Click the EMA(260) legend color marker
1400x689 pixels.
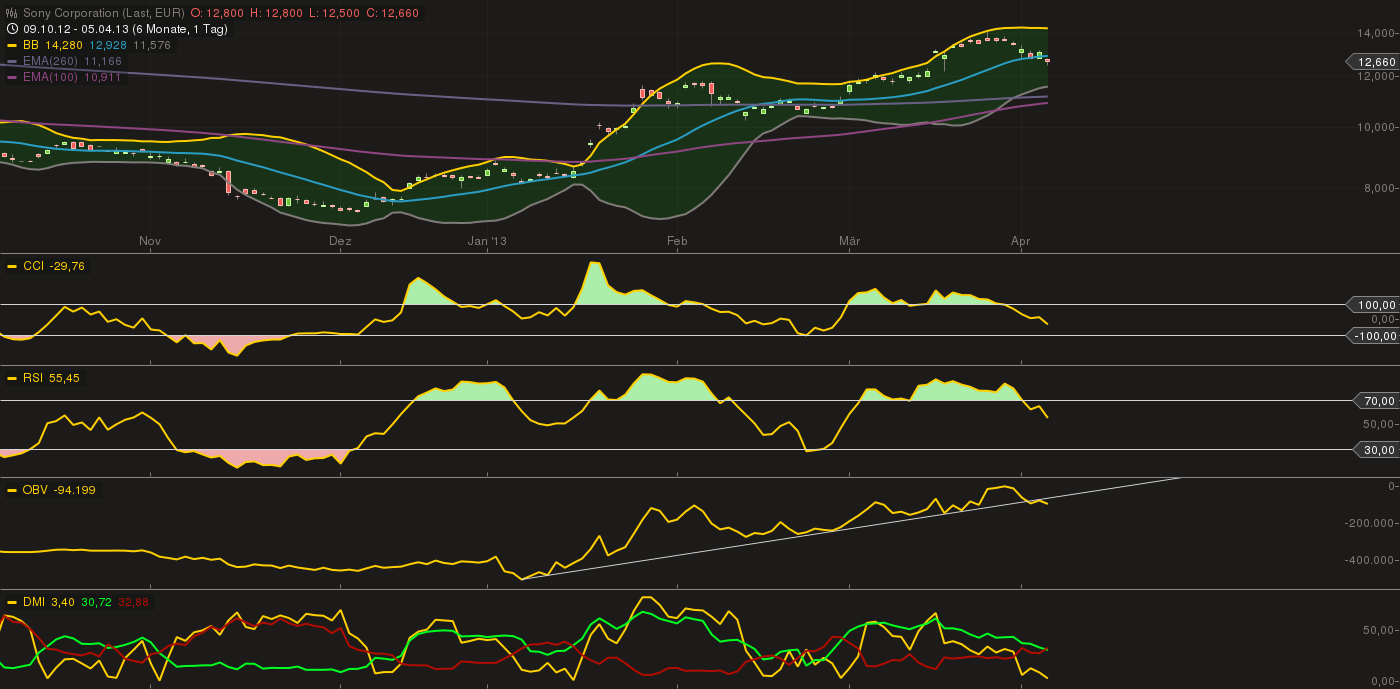click(12, 61)
